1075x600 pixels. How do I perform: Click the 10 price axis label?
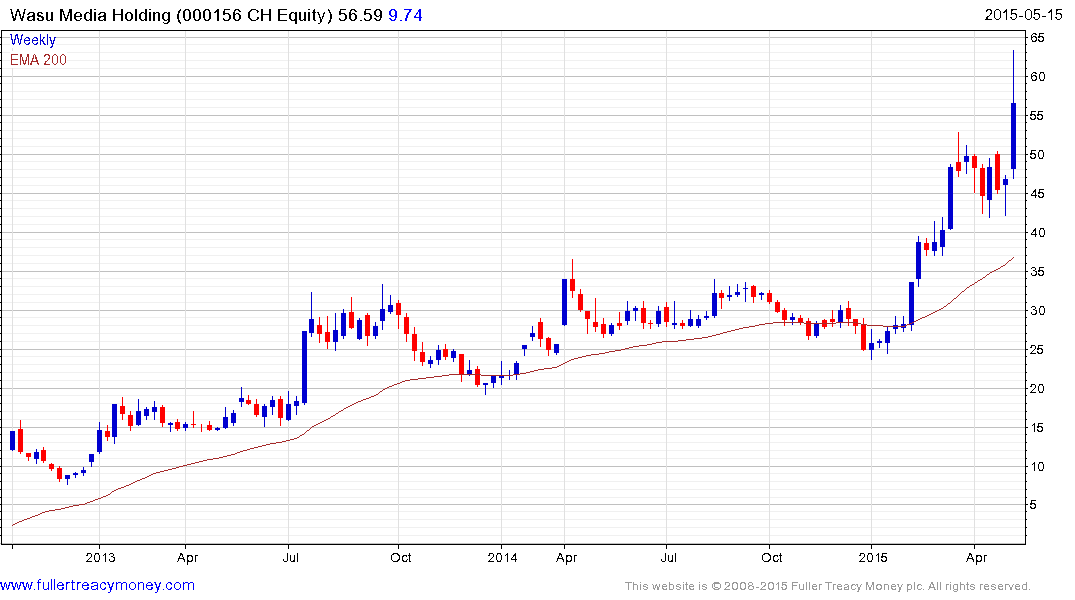pos(1037,467)
